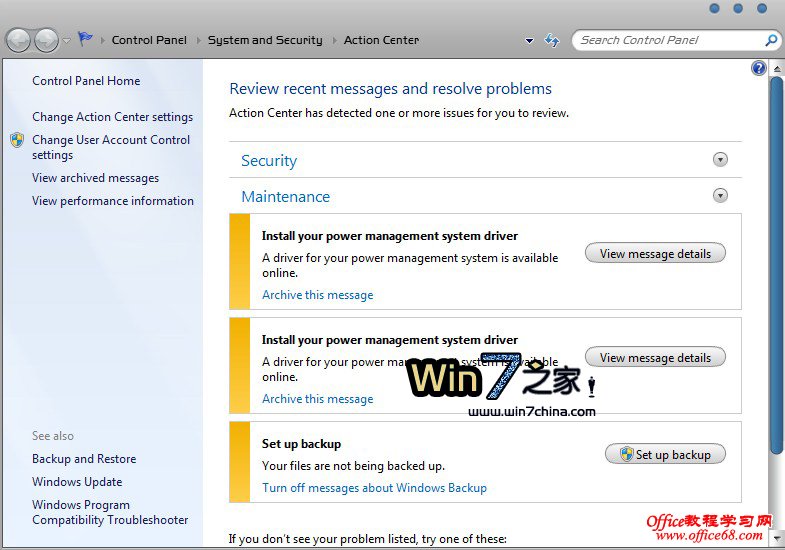Click the UAC shield icon in sidebar
This screenshot has width=785, height=550.
(17, 140)
